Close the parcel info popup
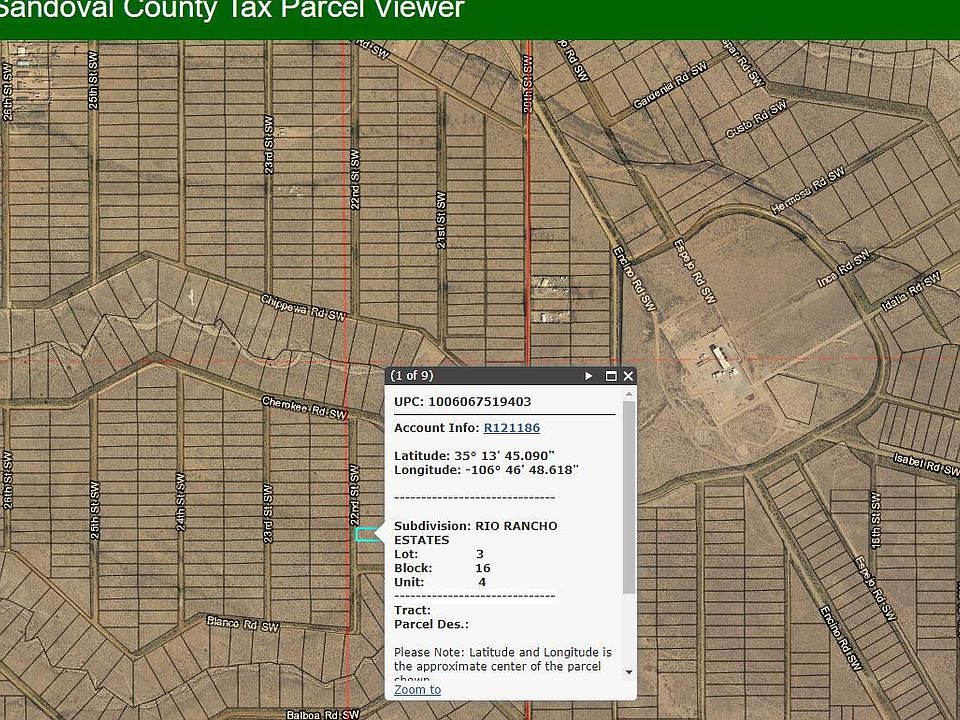This screenshot has height=720, width=960. (628, 376)
